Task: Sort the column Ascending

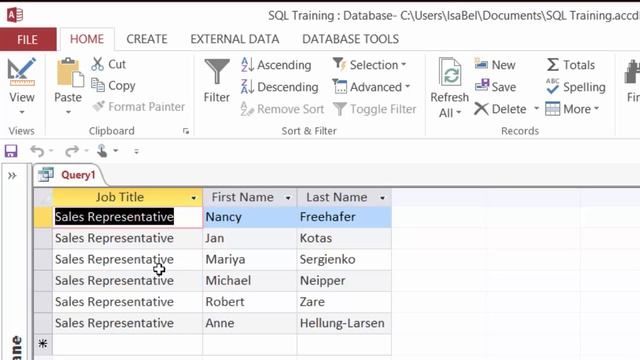Action: point(276,65)
